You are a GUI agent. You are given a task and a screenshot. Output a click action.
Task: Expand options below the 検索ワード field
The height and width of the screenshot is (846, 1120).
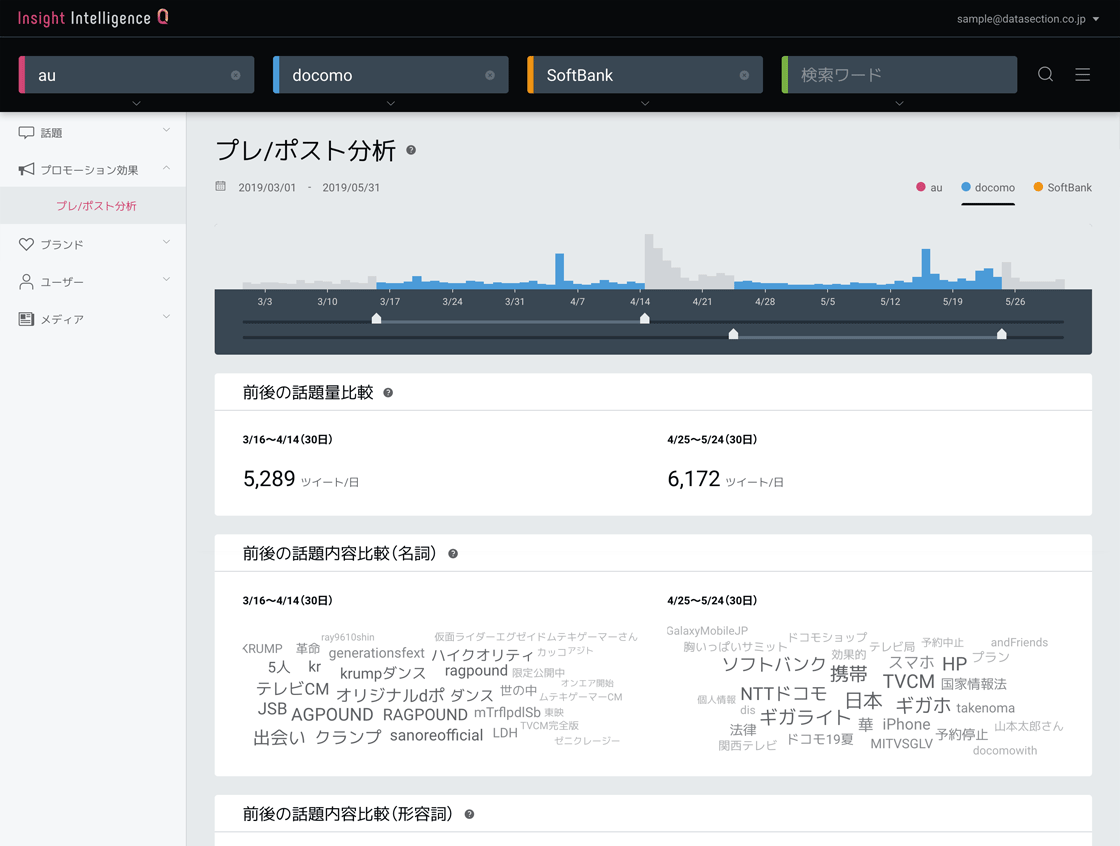[899, 104]
